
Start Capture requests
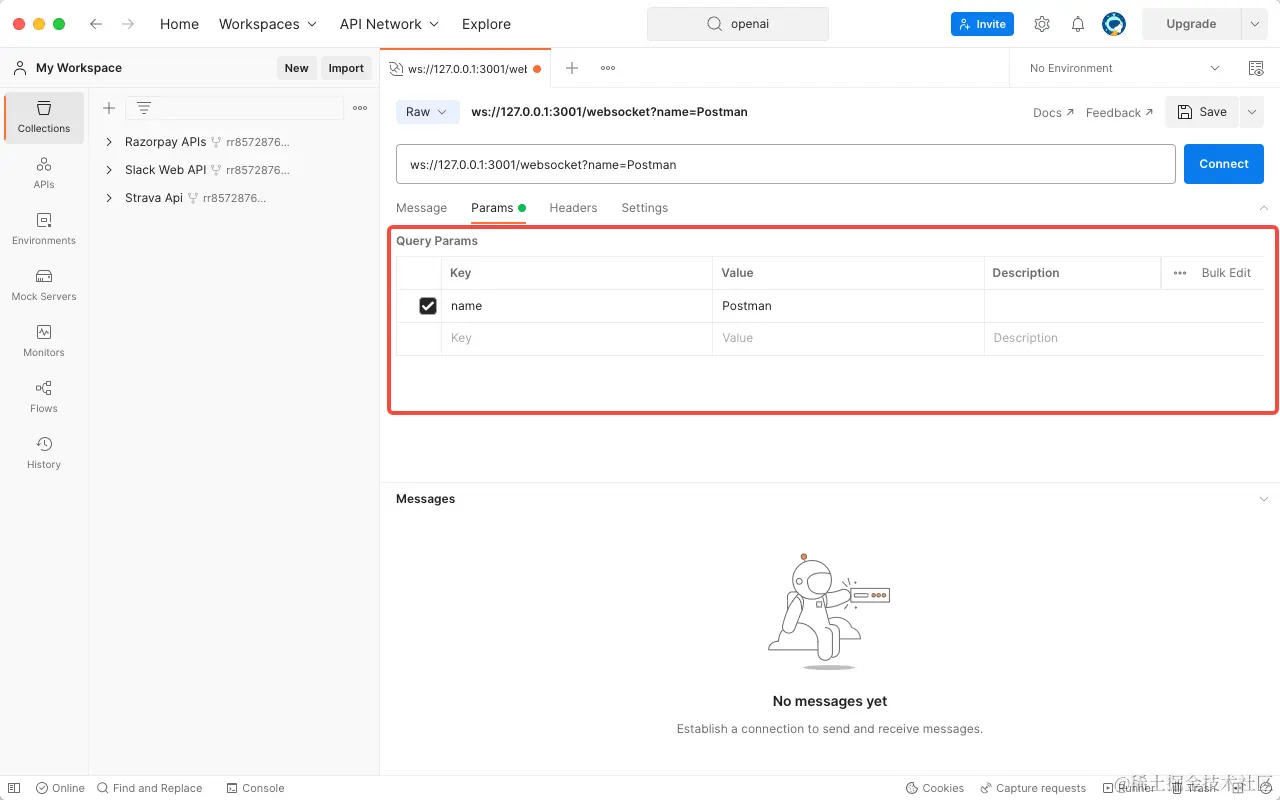[x=1033, y=788]
